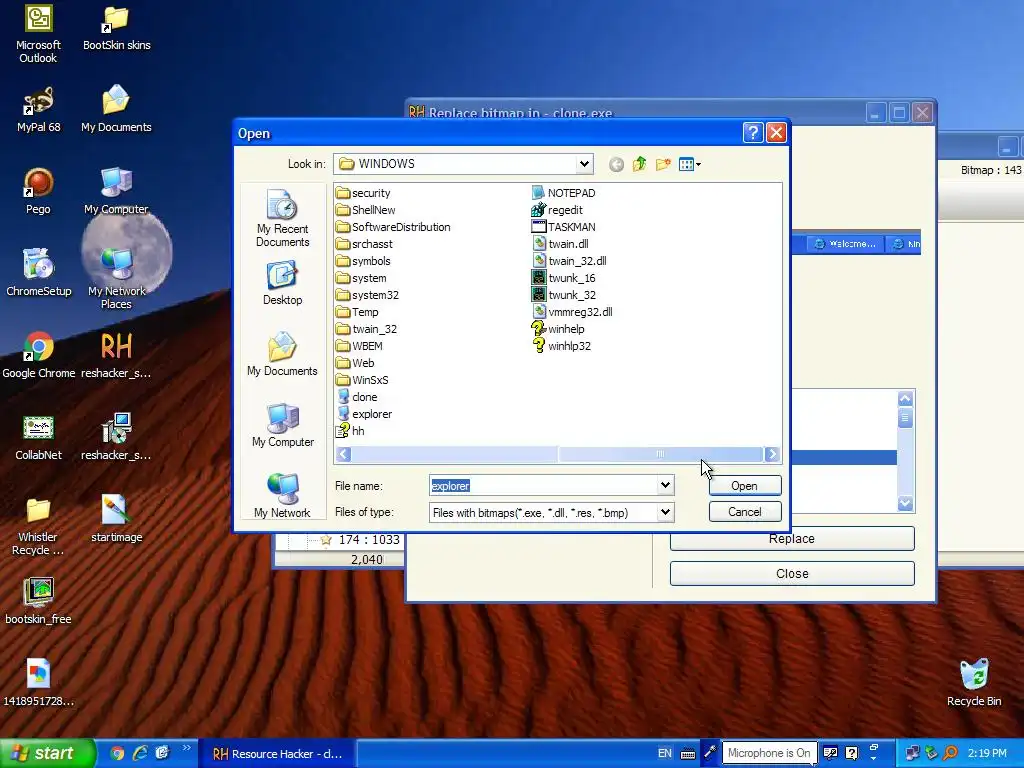Select the SoftwareDistribution folder
Image resolution: width=1024 pixels, height=768 pixels.
coord(393,227)
